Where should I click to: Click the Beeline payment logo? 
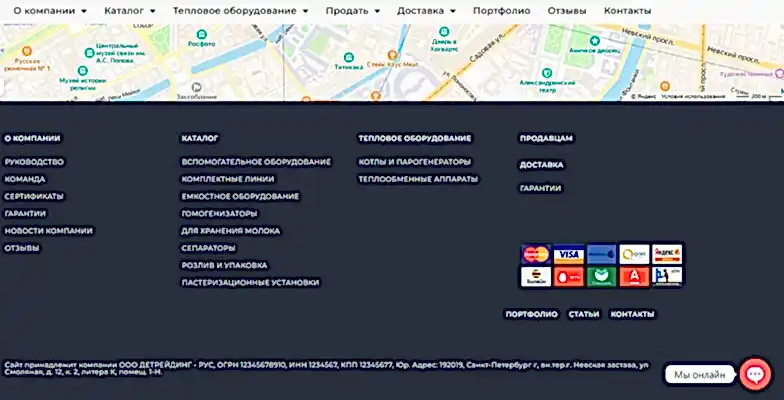point(536,277)
